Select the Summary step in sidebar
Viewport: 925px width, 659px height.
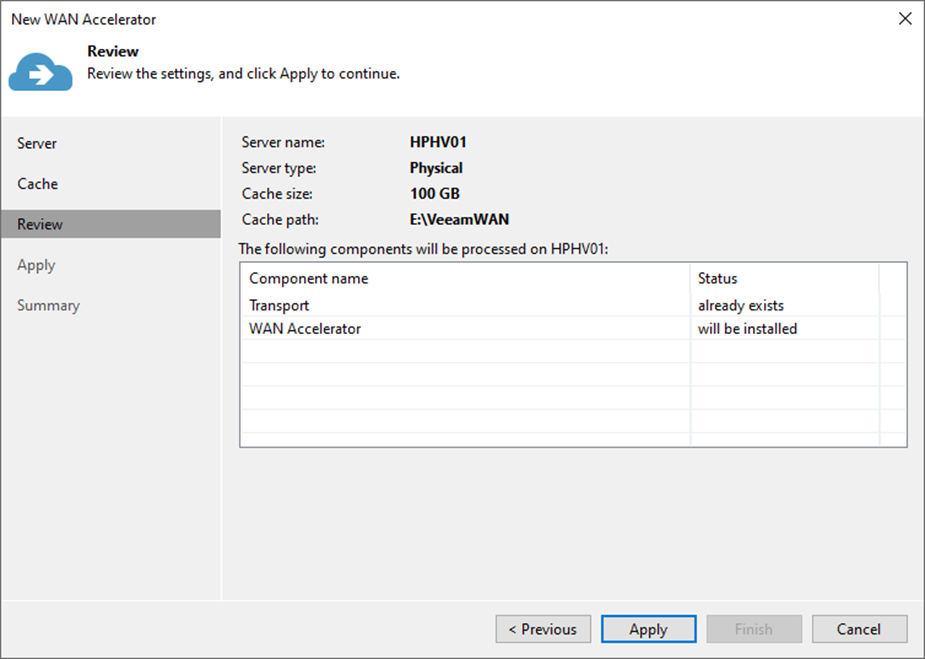coord(48,305)
